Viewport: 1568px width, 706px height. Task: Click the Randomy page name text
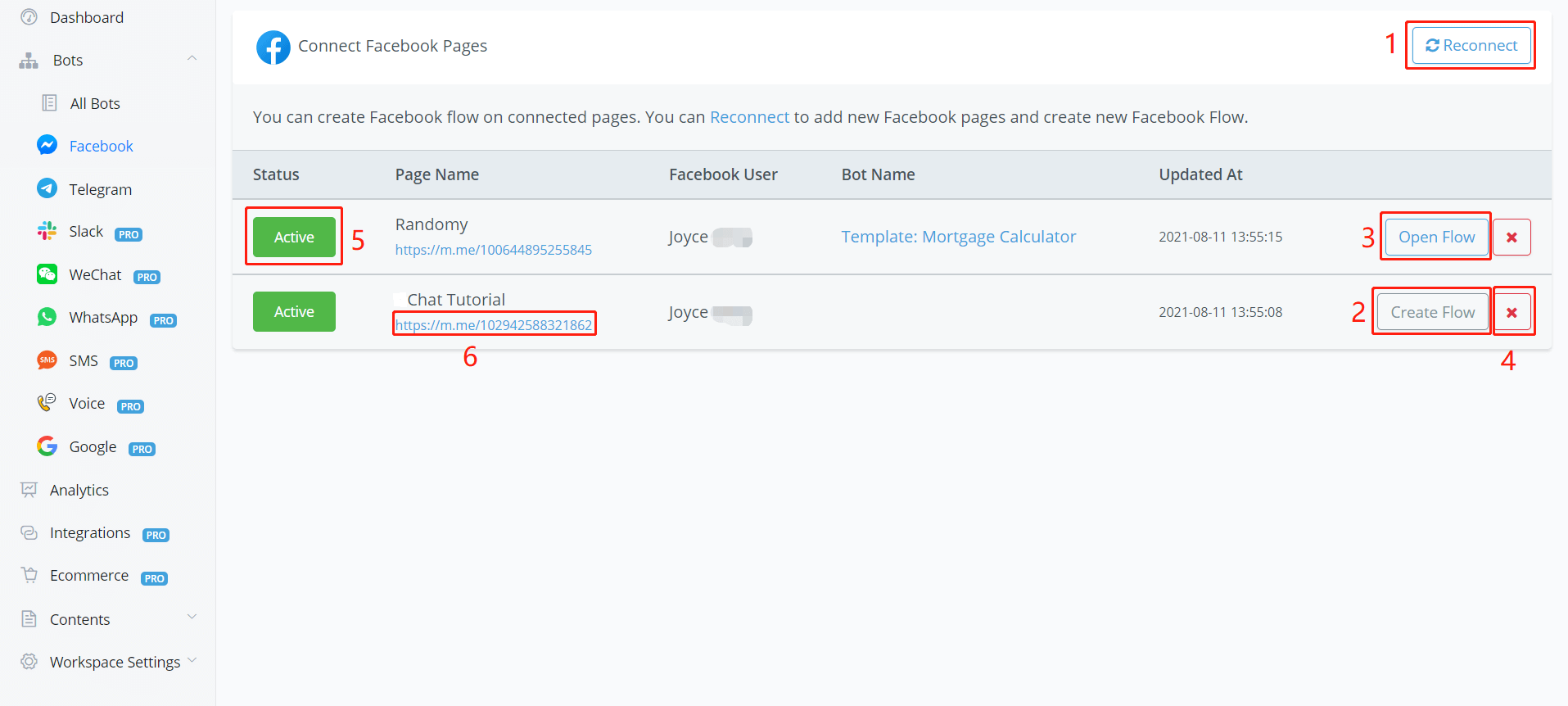click(x=432, y=224)
